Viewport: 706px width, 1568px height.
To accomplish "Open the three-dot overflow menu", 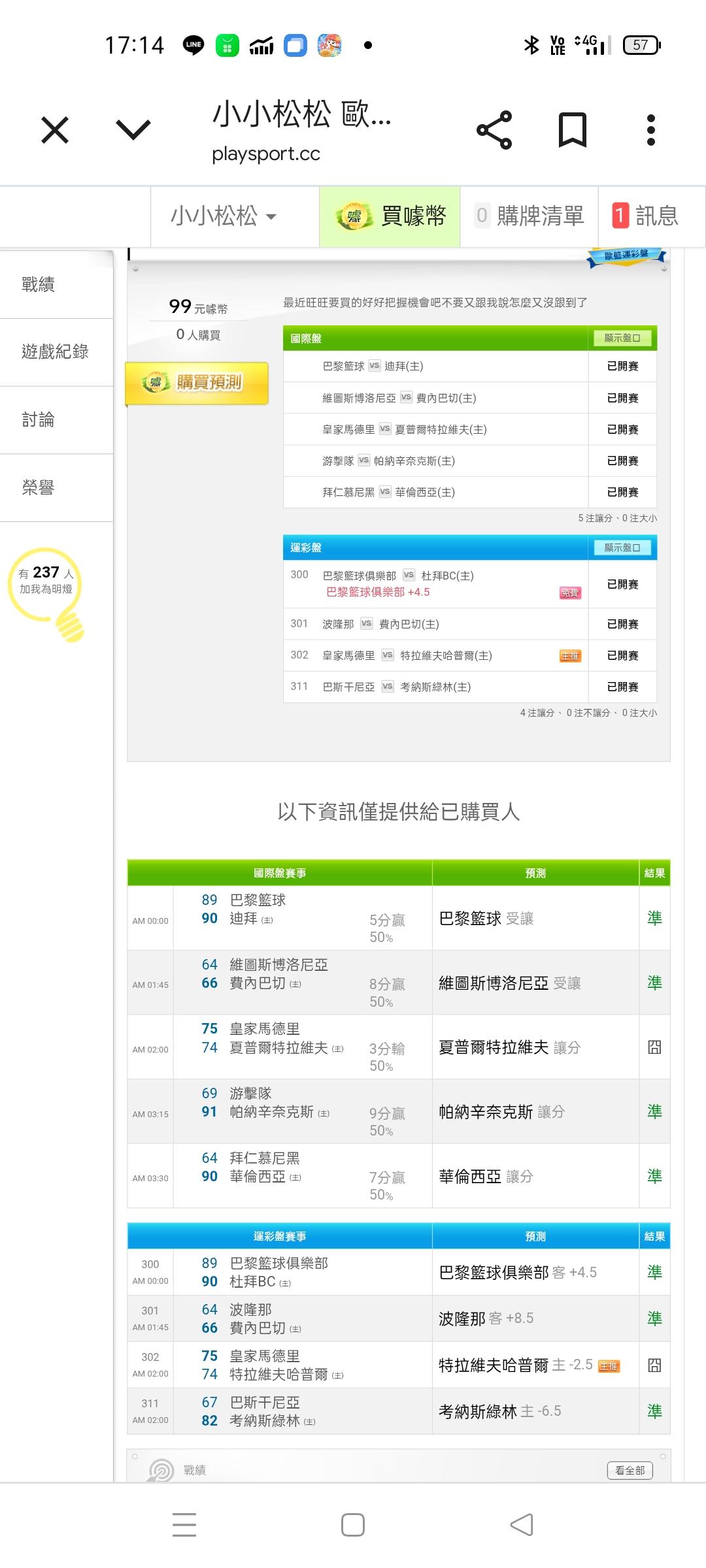I will tap(650, 130).
